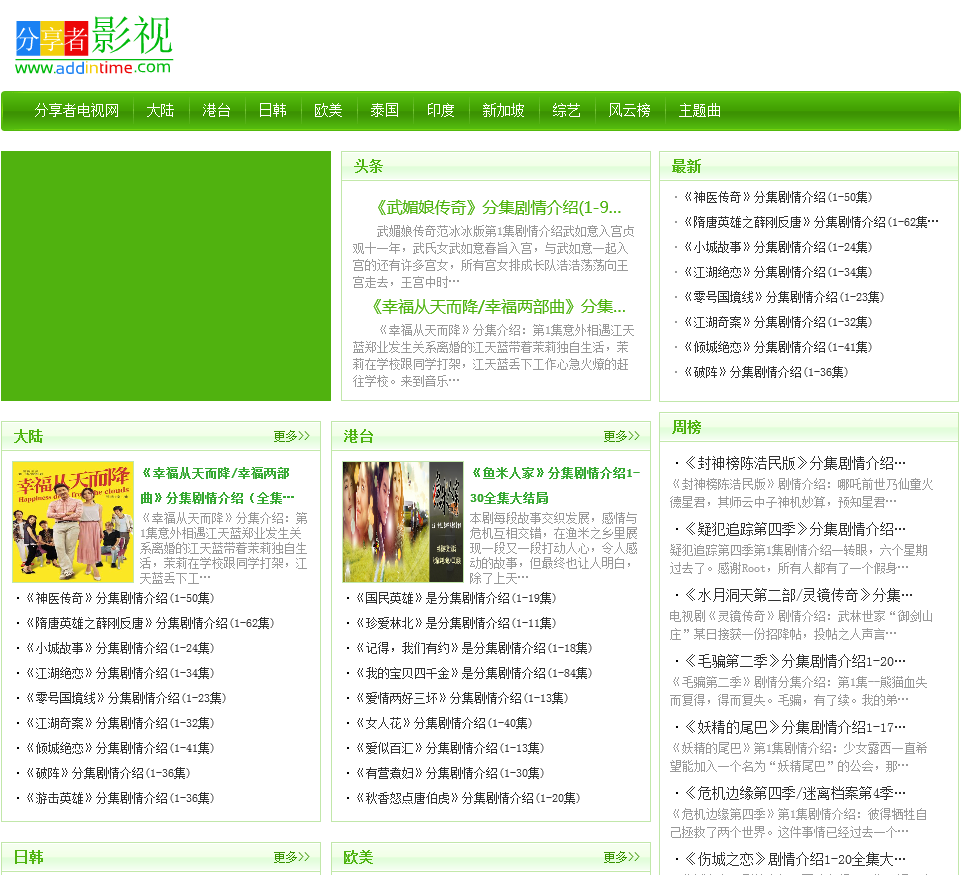Open the 主题曲 nav item

pyautogui.click(x=699, y=110)
